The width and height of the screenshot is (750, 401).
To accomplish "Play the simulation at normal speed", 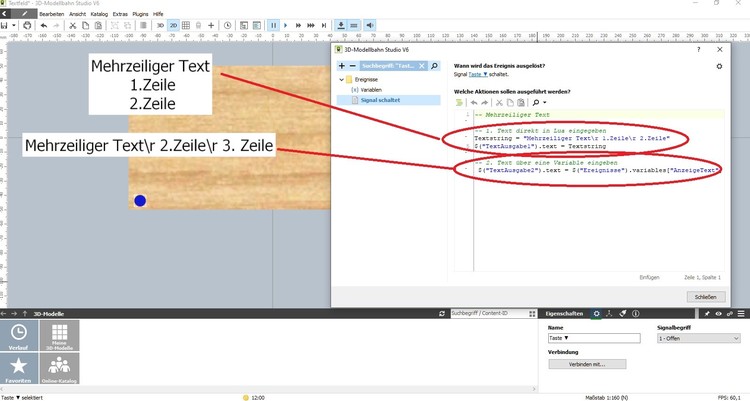I will [x=286, y=25].
